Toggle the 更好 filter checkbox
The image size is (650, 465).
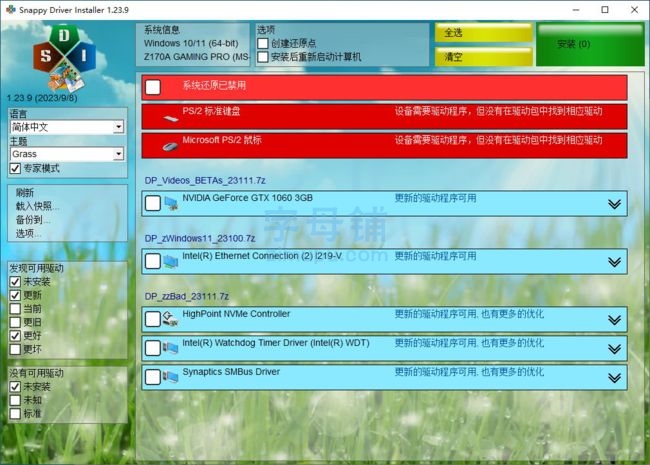[15, 336]
